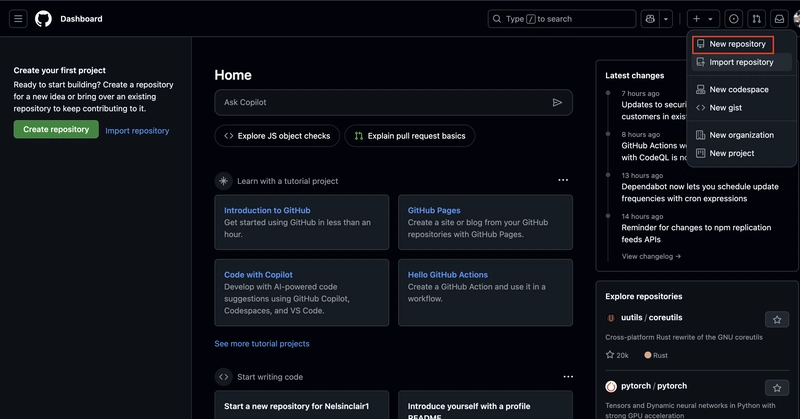Star the uutils / coreutils repository
The width and height of the screenshot is (800, 419).
(x=777, y=320)
